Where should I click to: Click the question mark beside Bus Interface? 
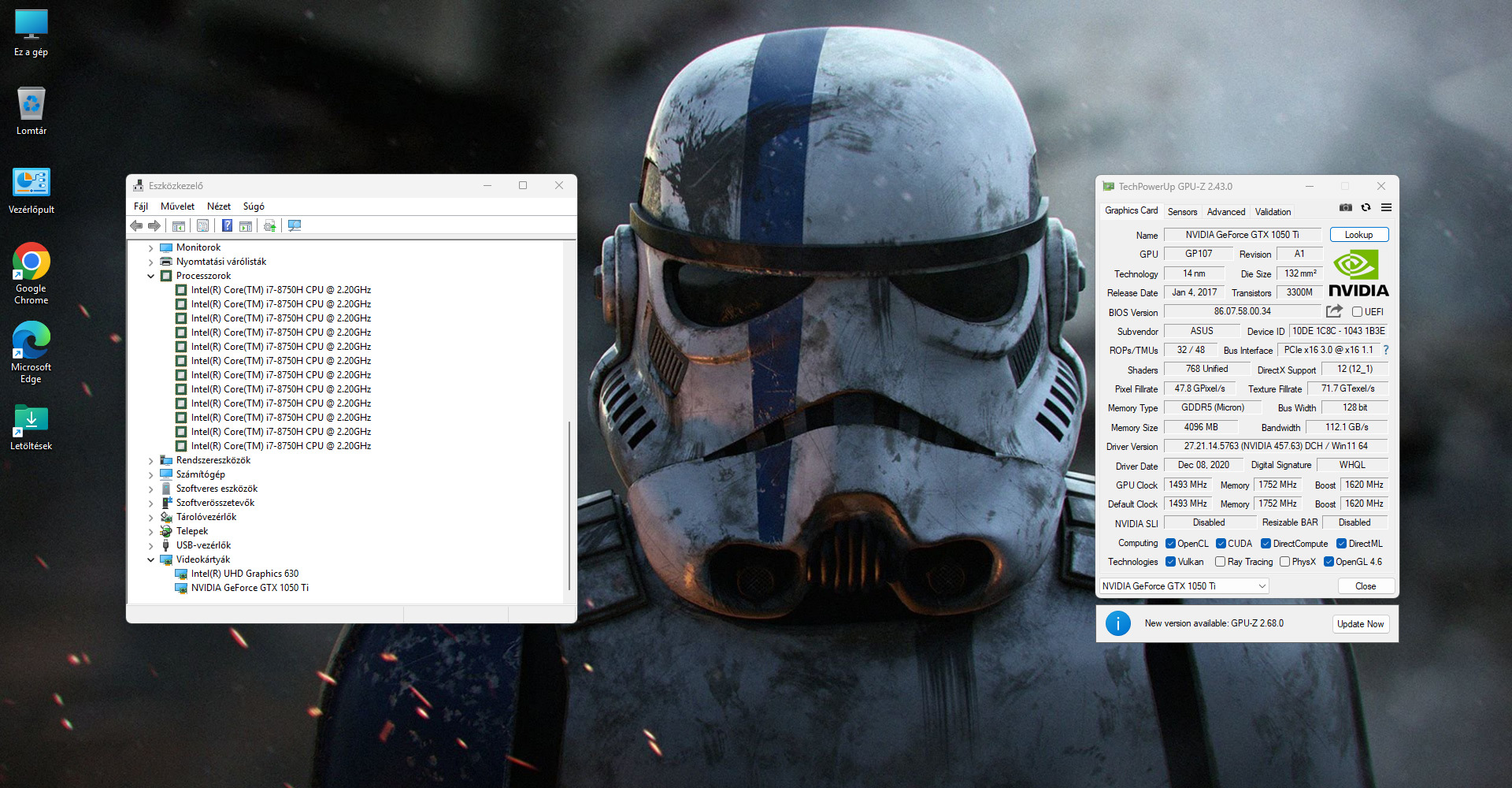pos(1386,350)
